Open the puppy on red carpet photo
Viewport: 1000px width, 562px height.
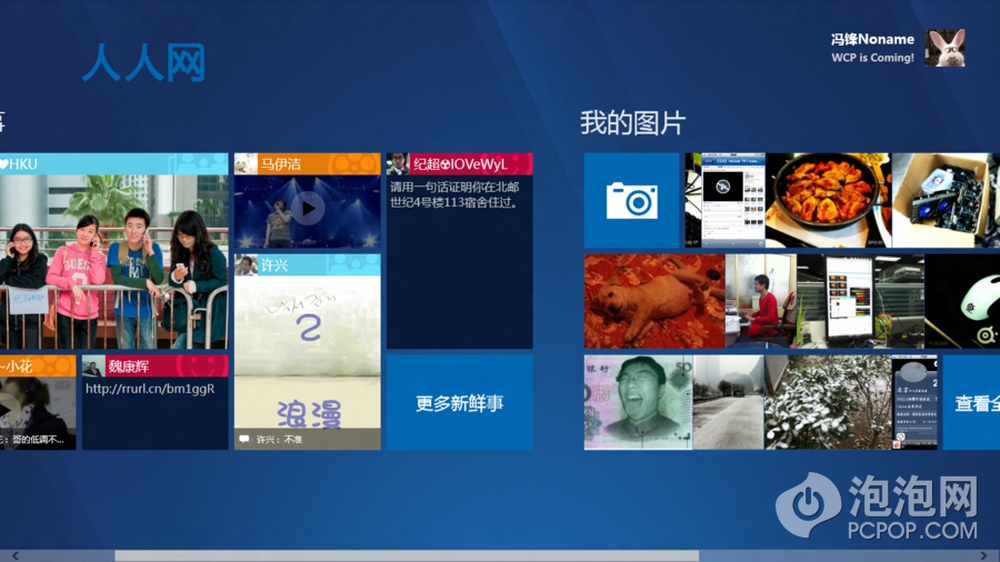(654, 301)
